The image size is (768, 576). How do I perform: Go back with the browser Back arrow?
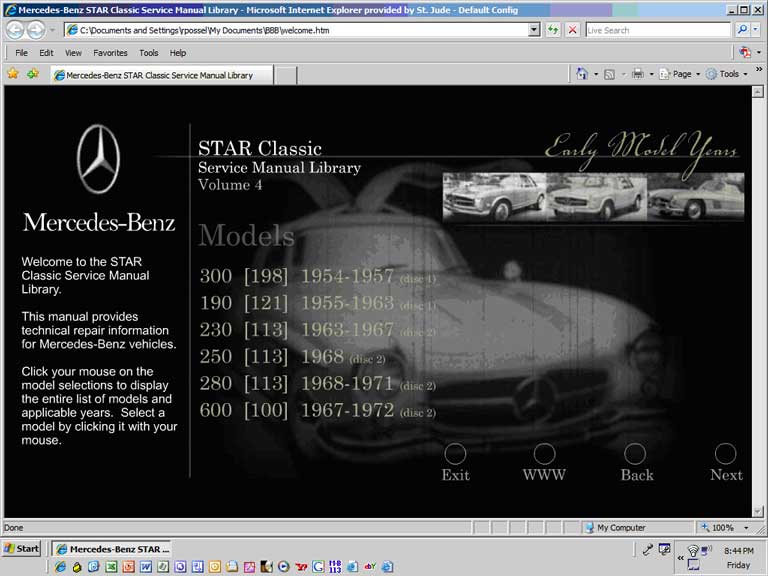15,30
